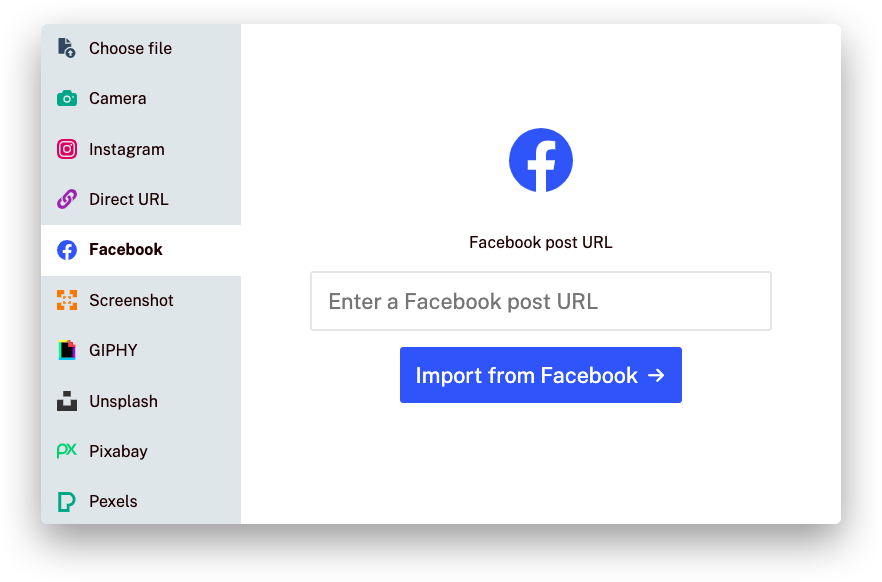Switch to the Unsplash tab

point(141,401)
